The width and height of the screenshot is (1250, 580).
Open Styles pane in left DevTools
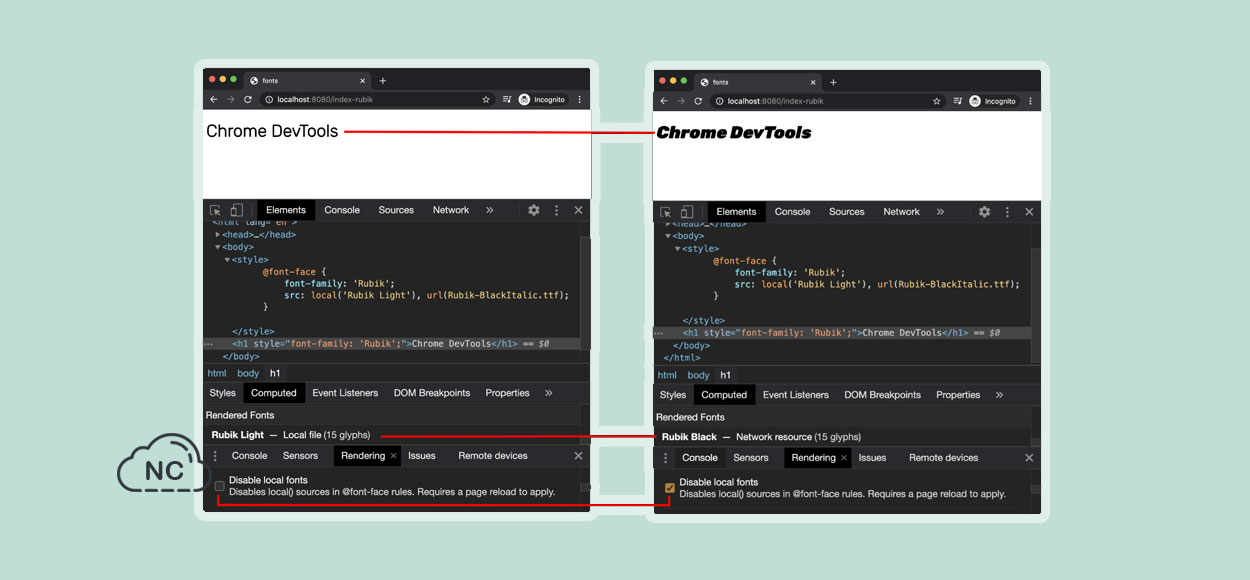[x=223, y=393]
